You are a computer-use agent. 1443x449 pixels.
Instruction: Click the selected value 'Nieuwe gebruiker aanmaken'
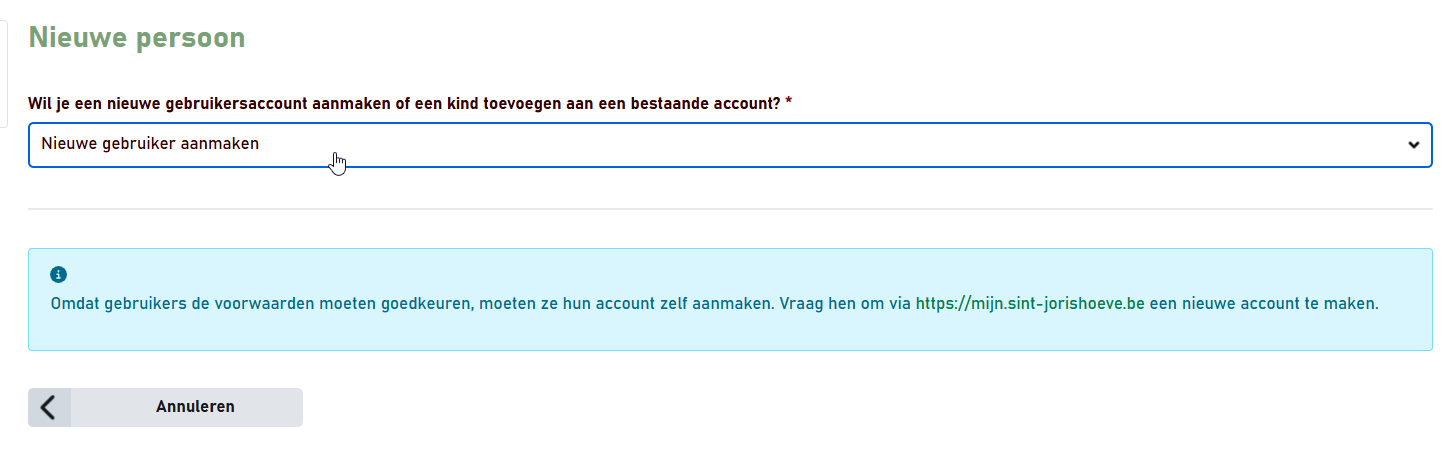tap(150, 143)
